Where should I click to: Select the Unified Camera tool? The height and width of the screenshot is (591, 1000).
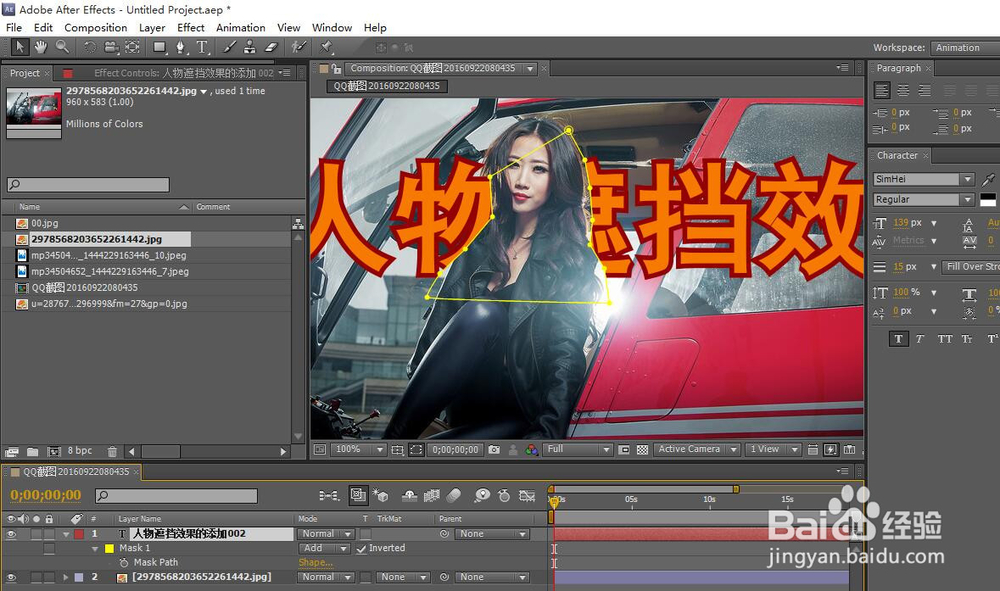tap(111, 47)
